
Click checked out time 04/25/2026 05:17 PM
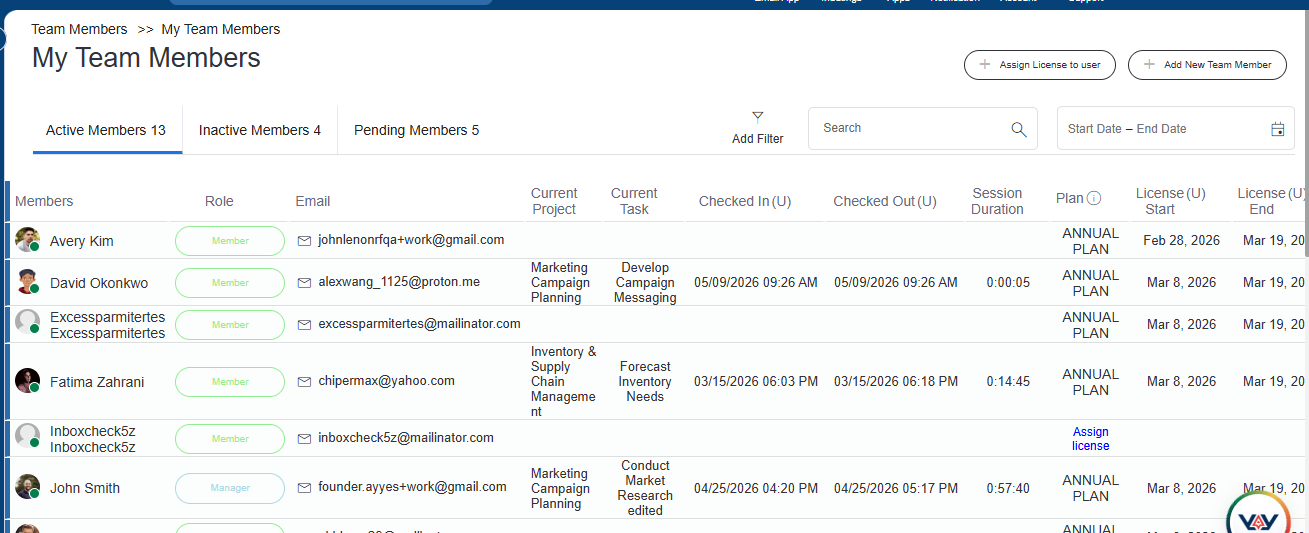click(x=896, y=489)
